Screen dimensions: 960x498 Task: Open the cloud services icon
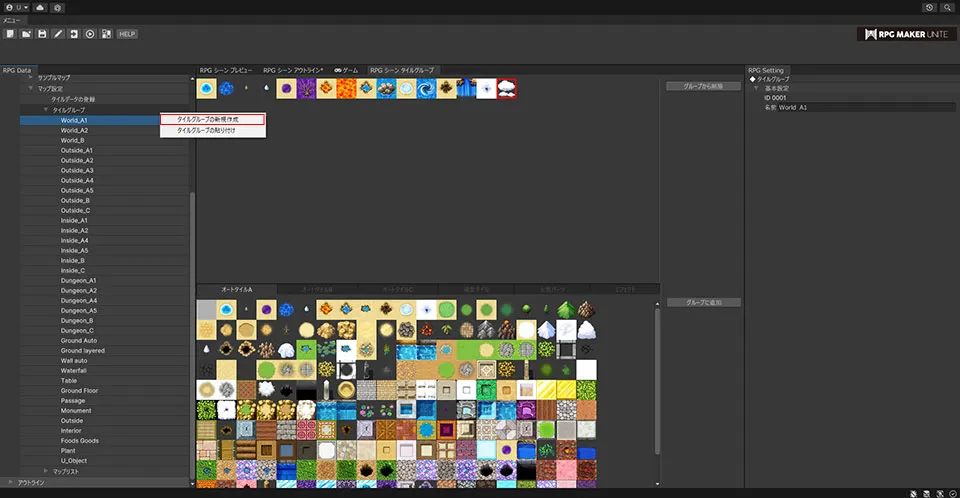coord(39,7)
